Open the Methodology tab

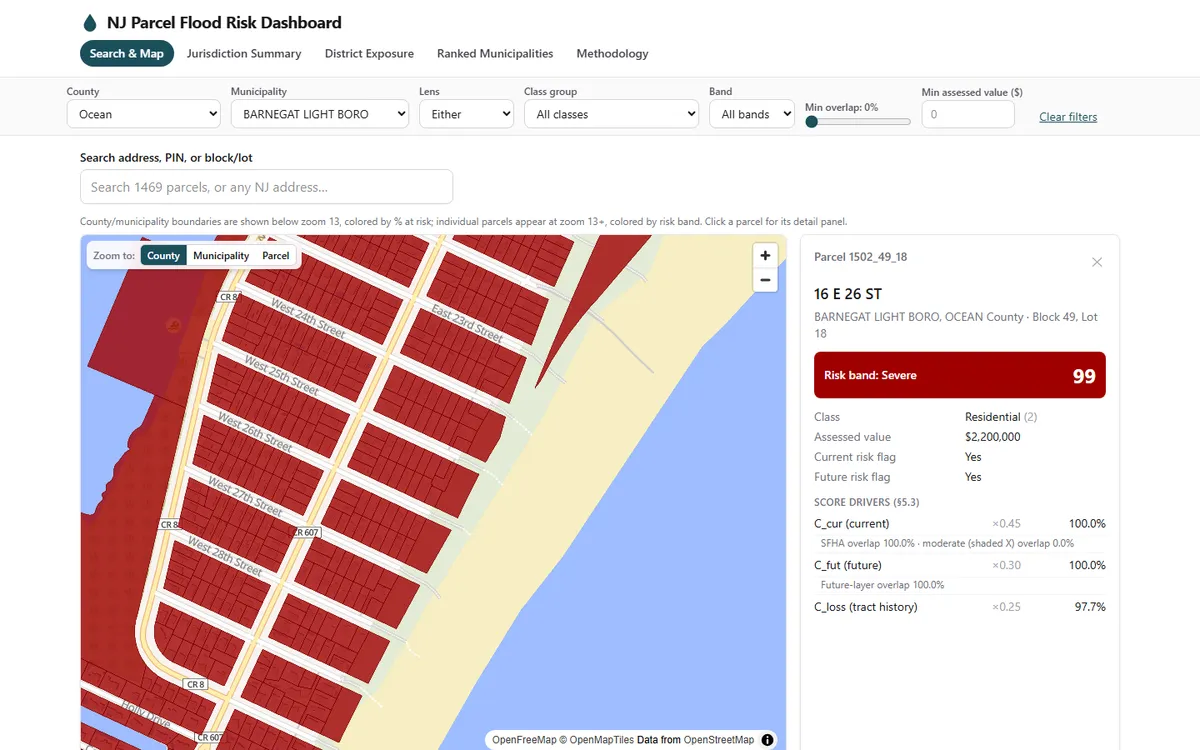tap(612, 54)
